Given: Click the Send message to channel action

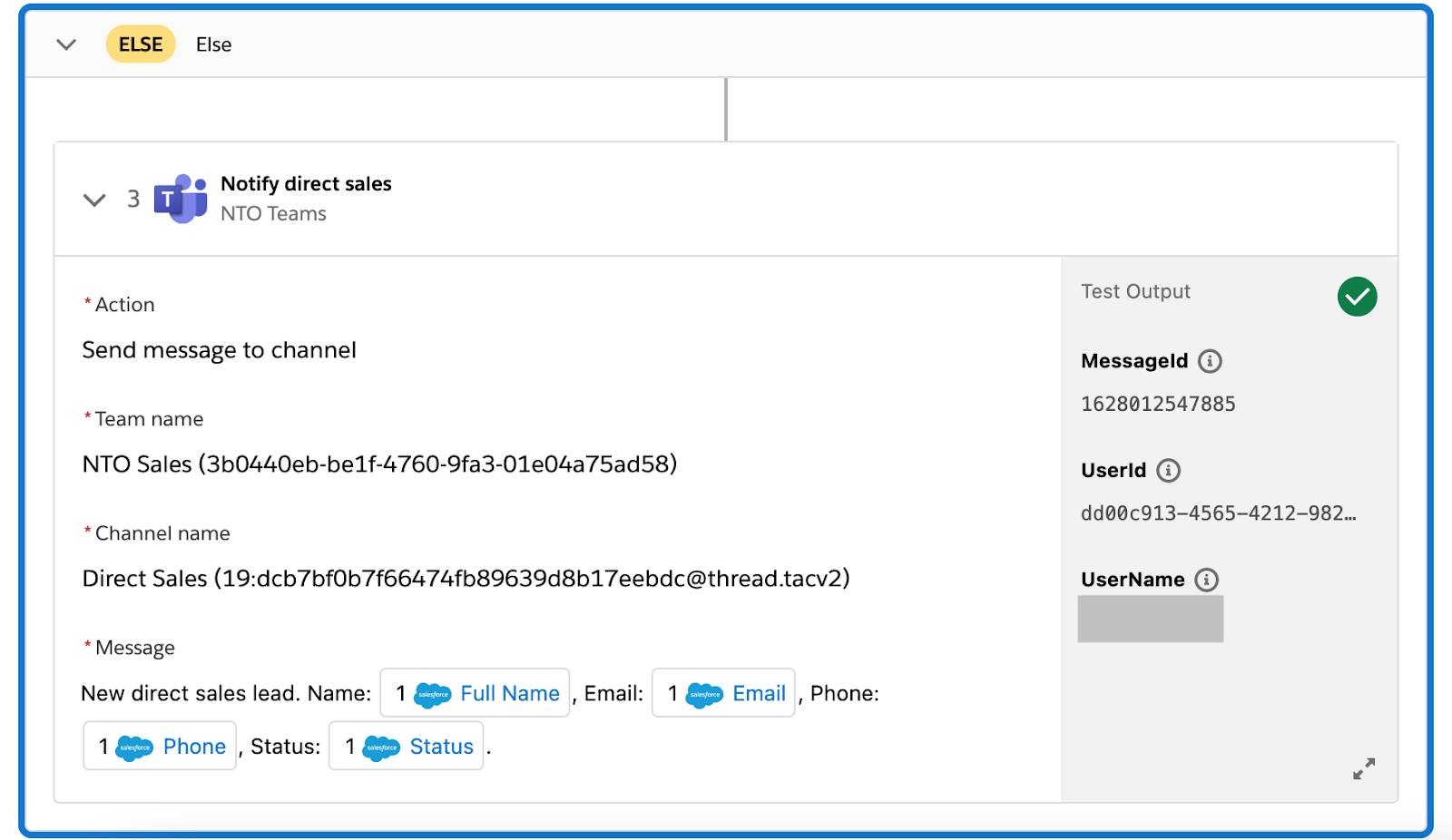Looking at the screenshot, I should pyautogui.click(x=219, y=350).
